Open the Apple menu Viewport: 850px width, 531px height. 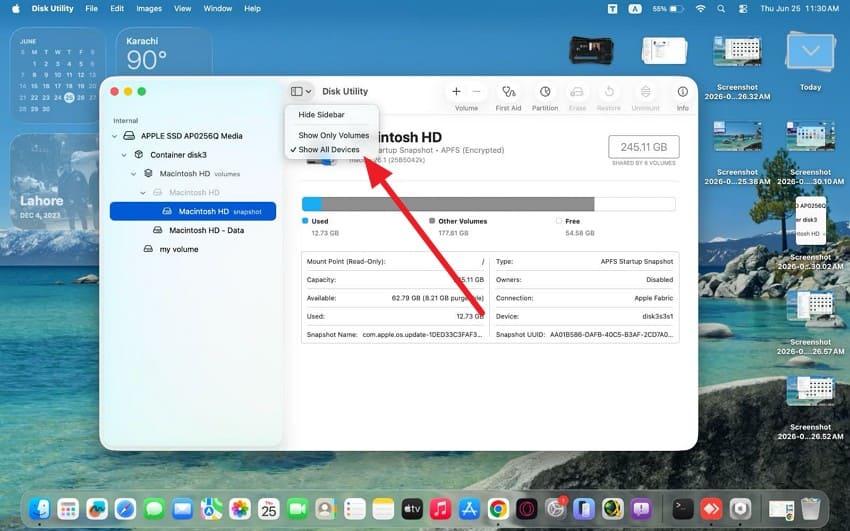(x=16, y=9)
